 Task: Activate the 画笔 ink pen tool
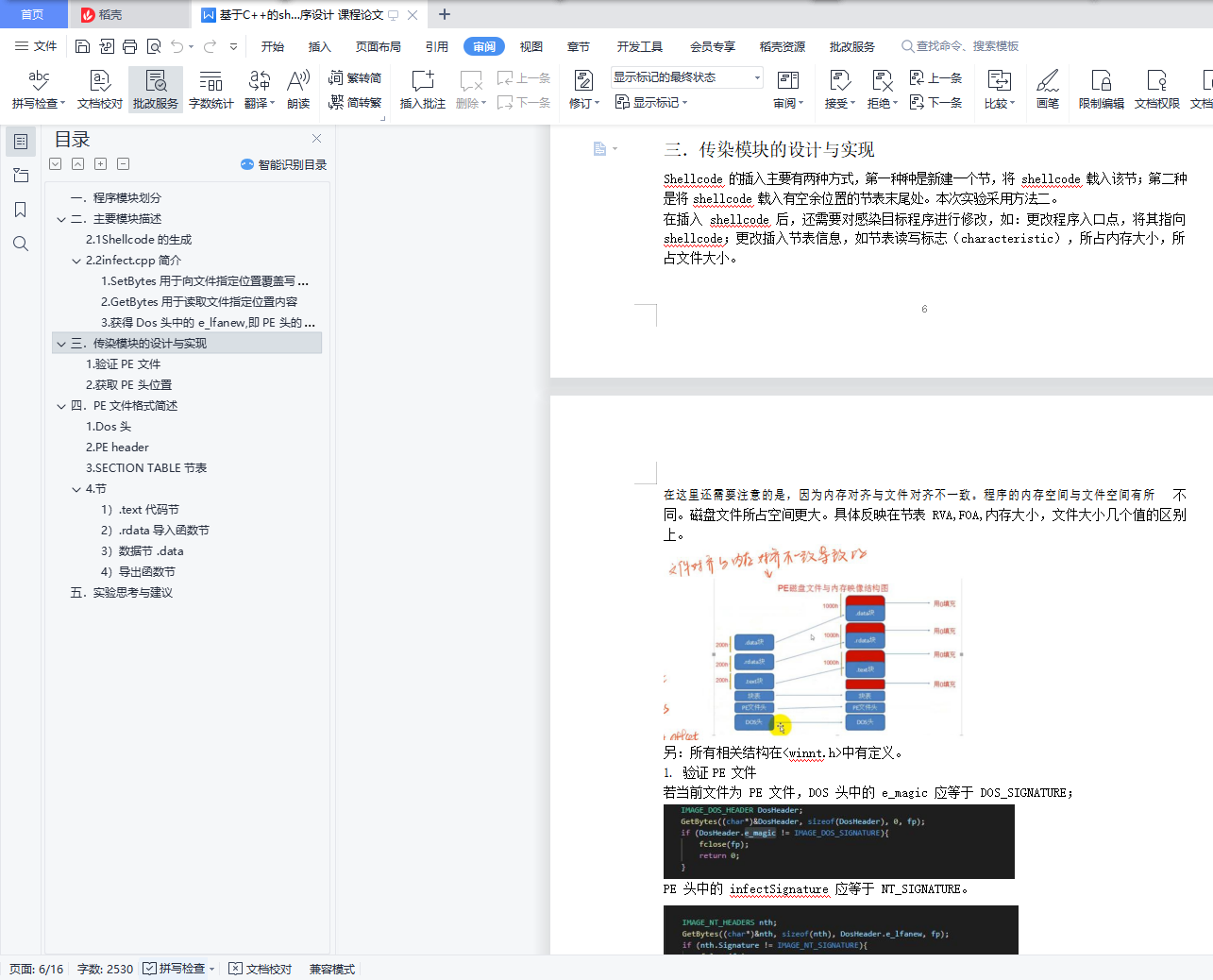[x=1048, y=90]
